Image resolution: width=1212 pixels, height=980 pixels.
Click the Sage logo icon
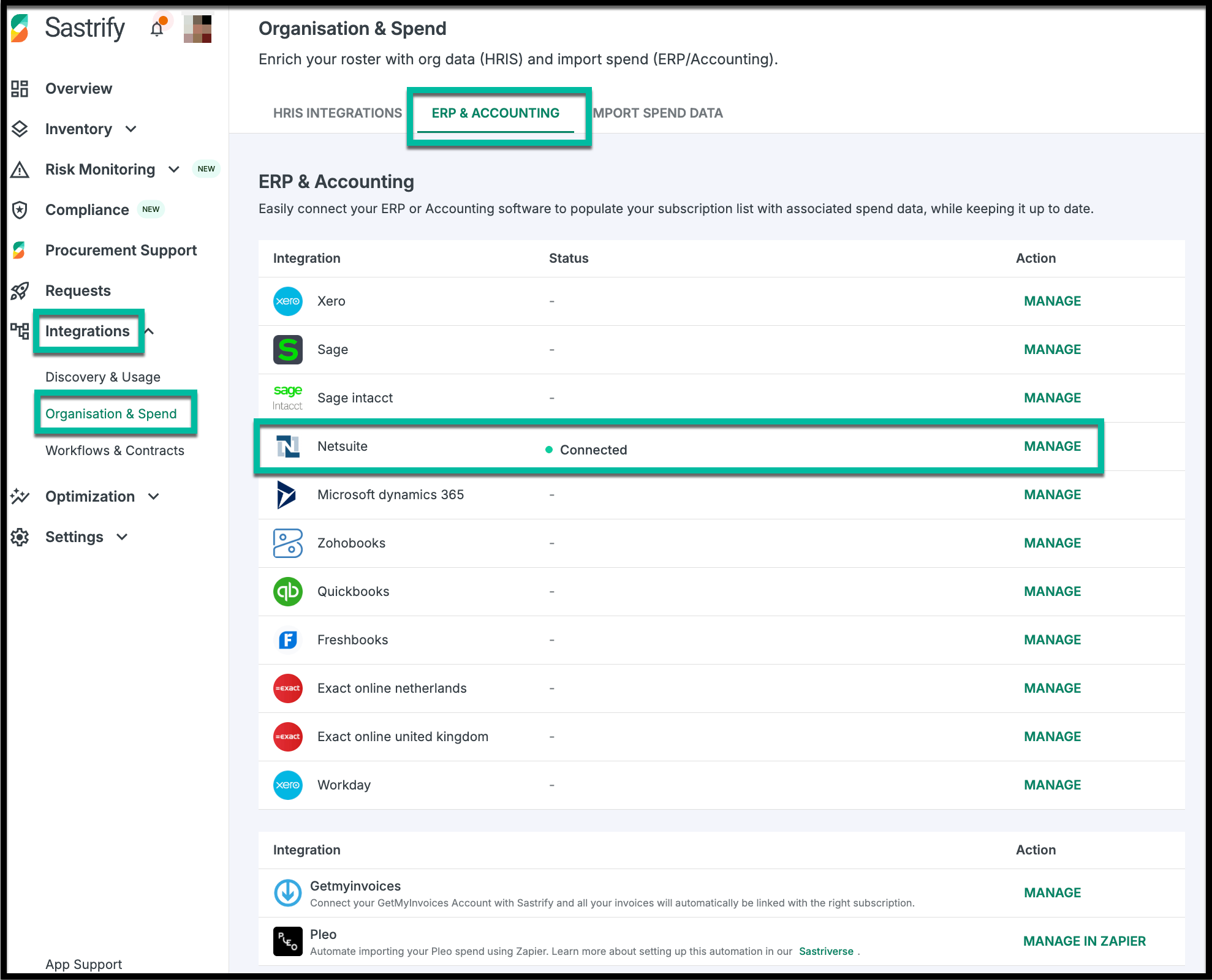click(288, 350)
